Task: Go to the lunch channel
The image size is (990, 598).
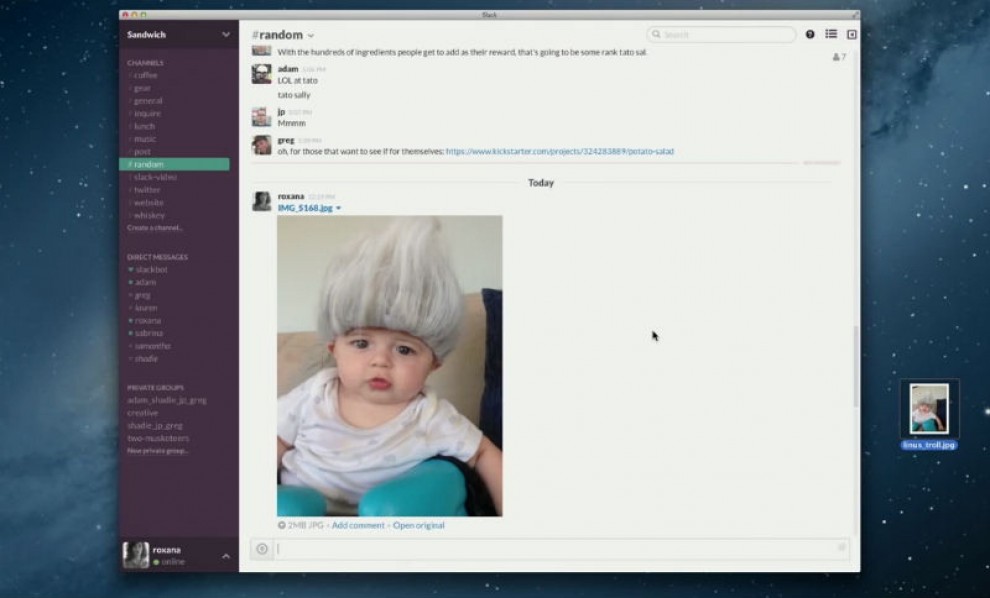Action: click(x=144, y=126)
